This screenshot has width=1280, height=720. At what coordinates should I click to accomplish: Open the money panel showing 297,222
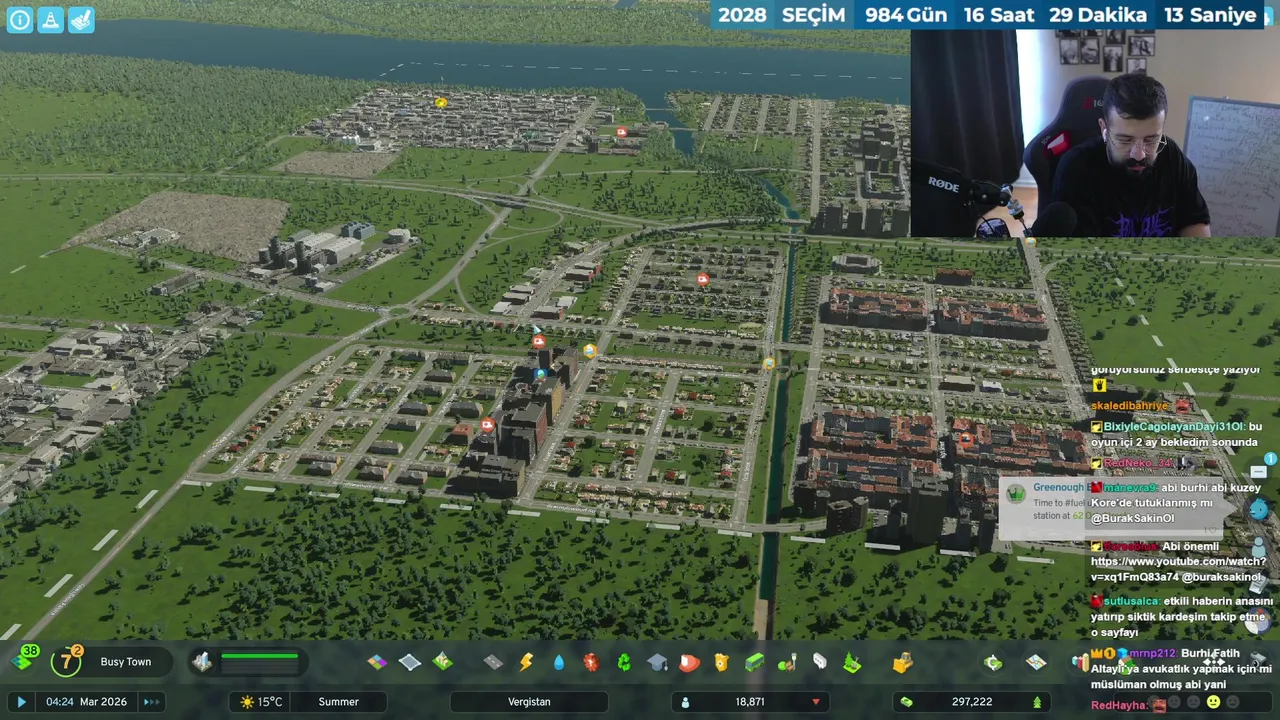(x=972, y=702)
